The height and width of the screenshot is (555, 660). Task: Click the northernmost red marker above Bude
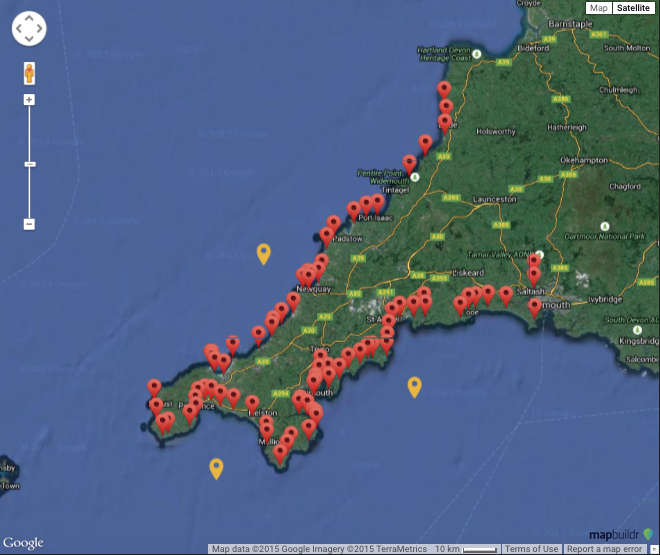pyautogui.click(x=444, y=91)
